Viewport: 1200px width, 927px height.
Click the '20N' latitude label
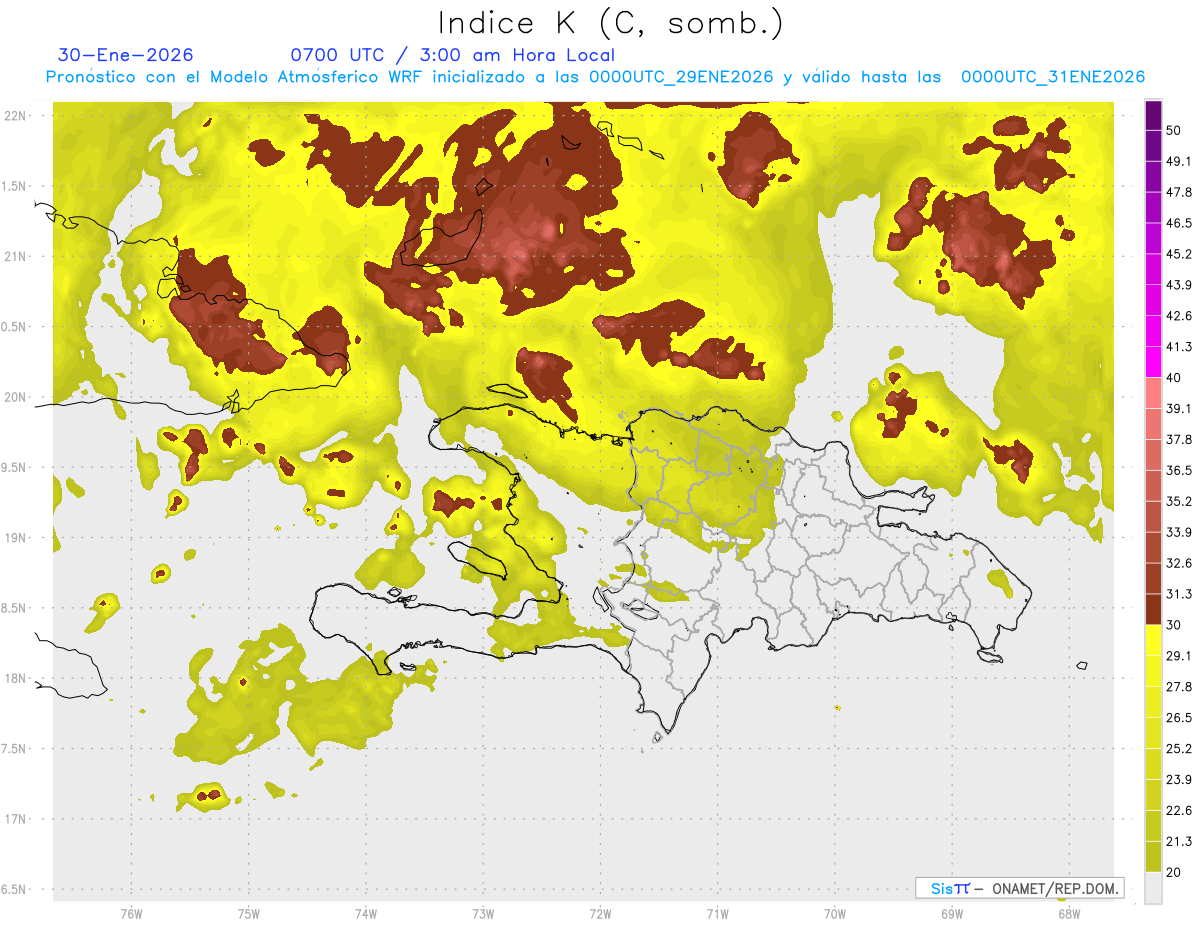[x=14, y=397]
